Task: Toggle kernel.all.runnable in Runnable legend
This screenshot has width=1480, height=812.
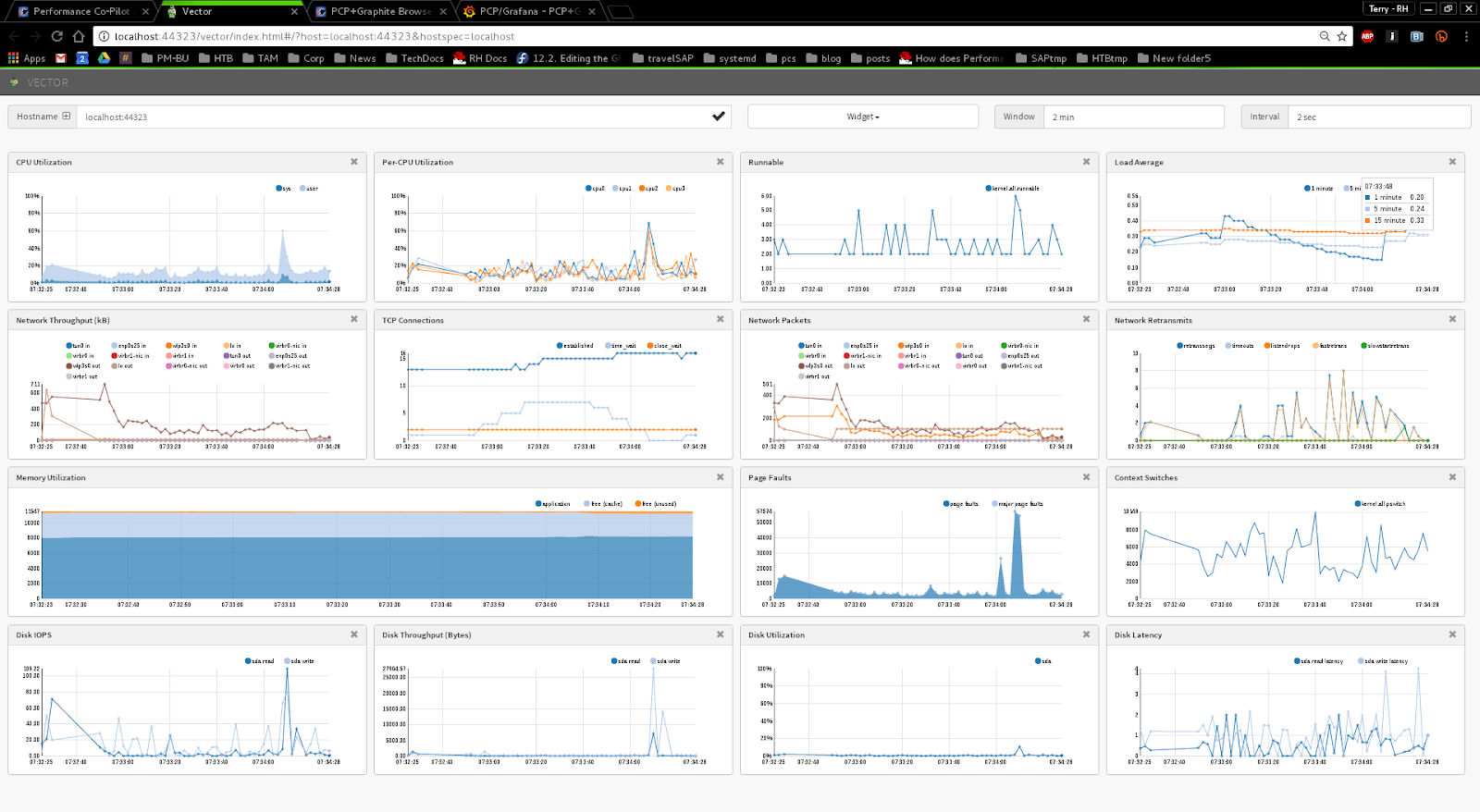Action: [x=1013, y=189]
